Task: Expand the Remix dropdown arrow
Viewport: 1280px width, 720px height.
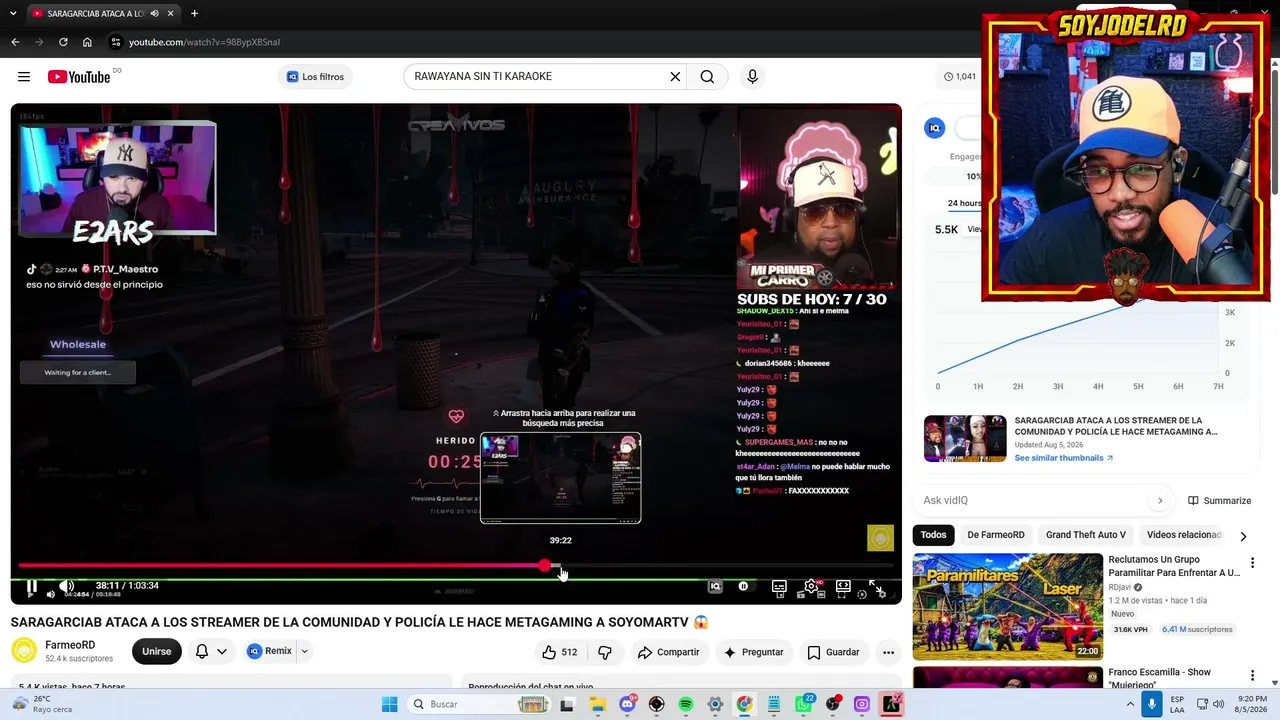Action: pos(304,651)
